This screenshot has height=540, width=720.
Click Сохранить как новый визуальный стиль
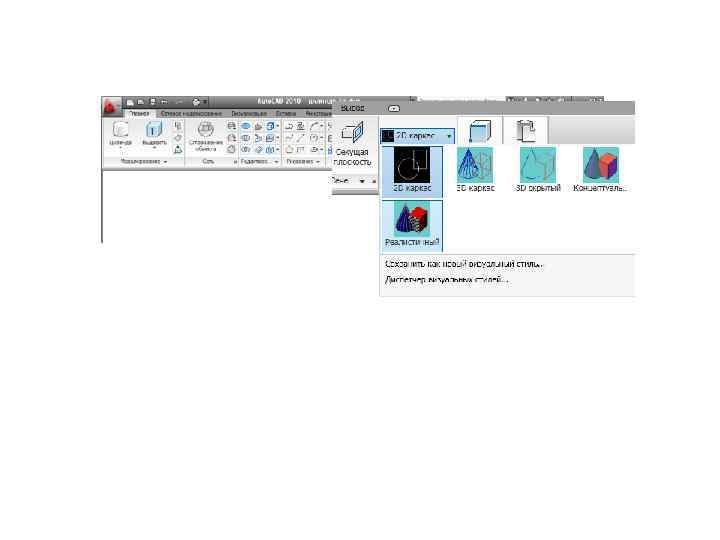(464, 264)
